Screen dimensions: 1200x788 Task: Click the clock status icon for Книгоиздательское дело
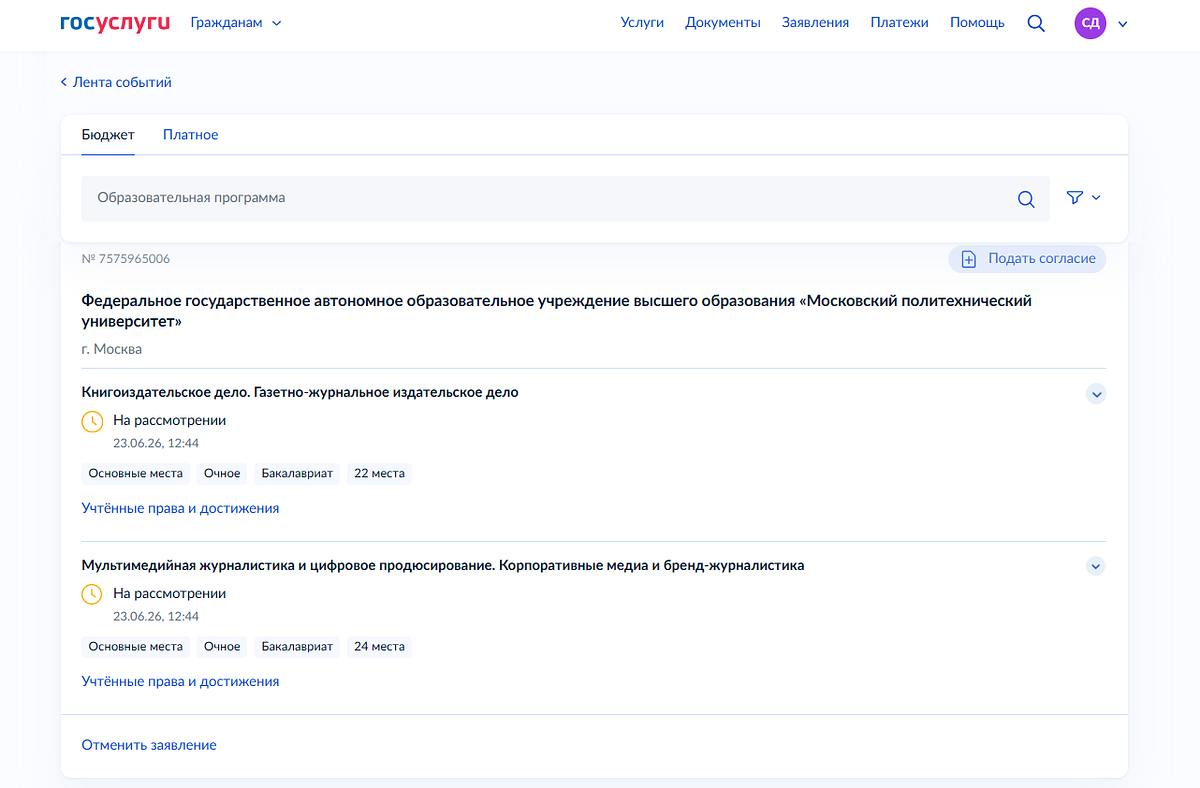pos(92,421)
